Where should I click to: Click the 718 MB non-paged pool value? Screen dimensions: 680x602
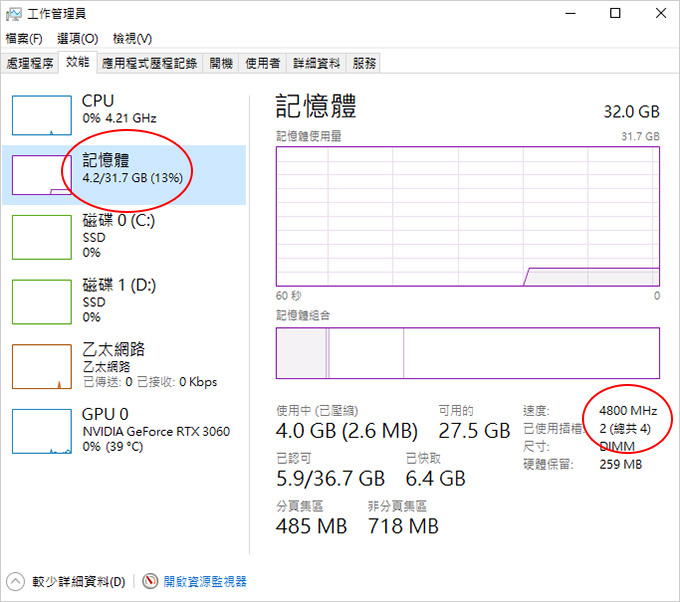(x=403, y=527)
